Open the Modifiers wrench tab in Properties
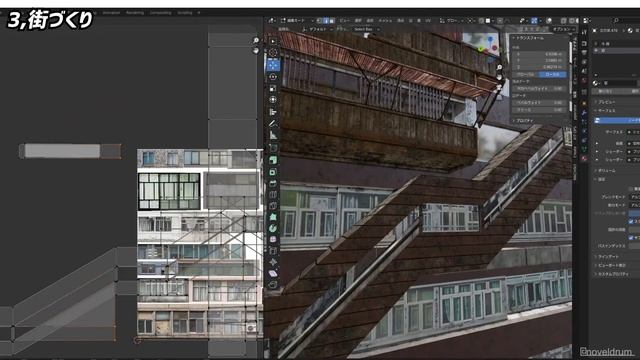This screenshot has width=640, height=360. coord(584,113)
